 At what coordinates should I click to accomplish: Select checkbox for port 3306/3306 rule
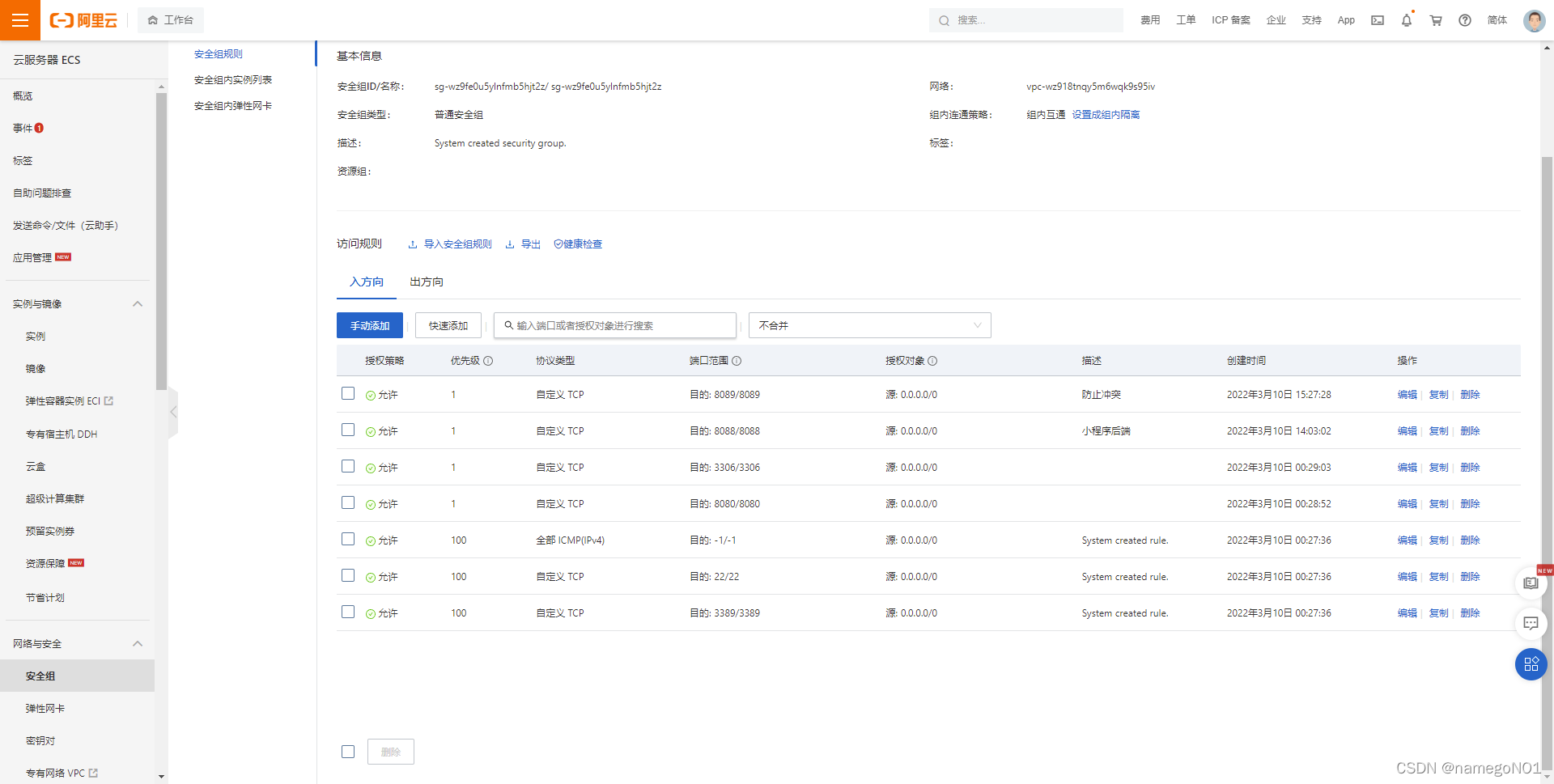348,466
